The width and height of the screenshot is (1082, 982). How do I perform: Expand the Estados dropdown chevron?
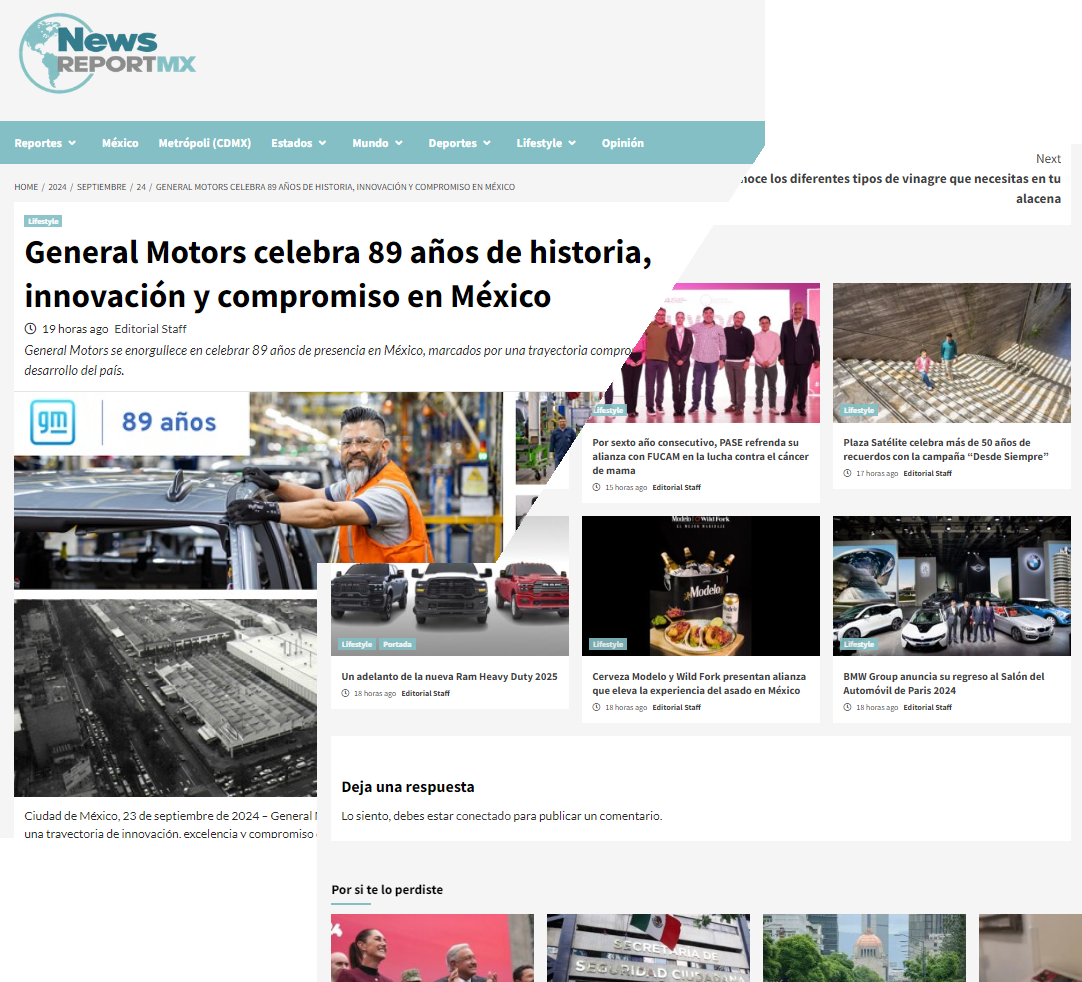click(322, 143)
